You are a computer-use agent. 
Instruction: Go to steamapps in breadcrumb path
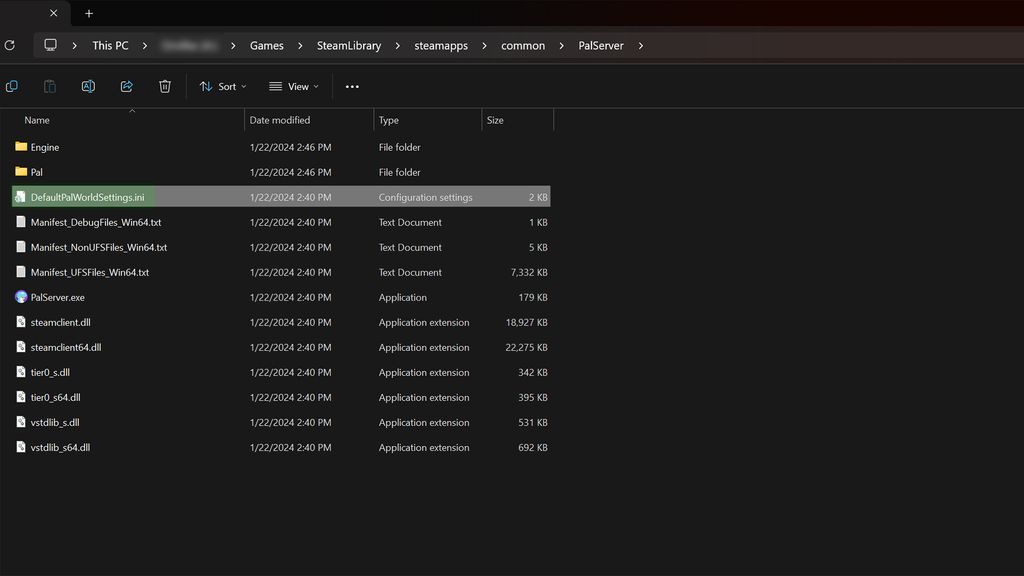(440, 45)
